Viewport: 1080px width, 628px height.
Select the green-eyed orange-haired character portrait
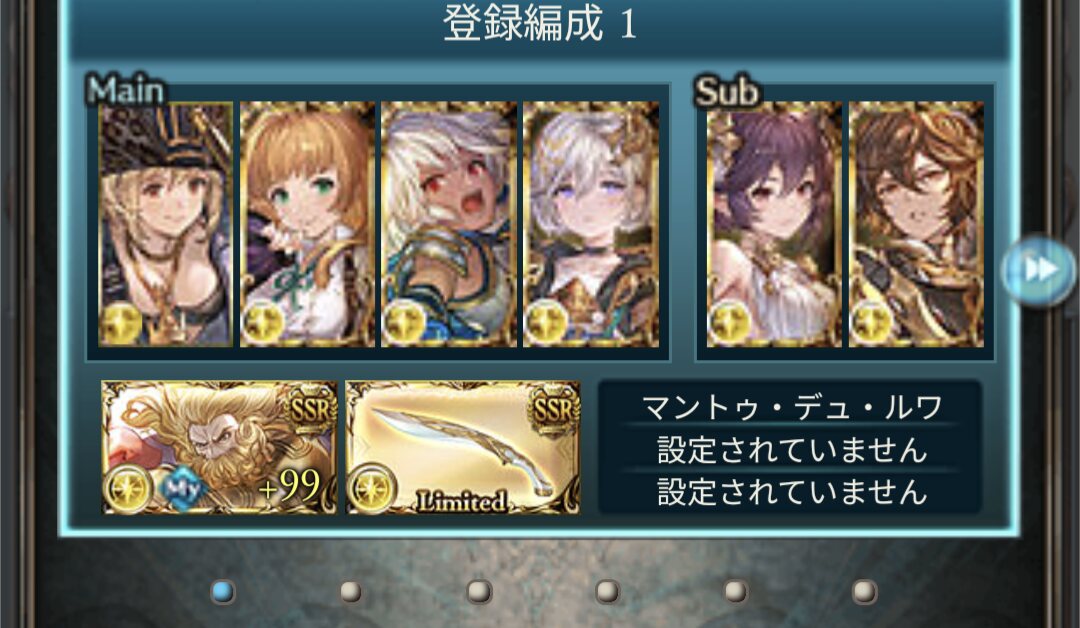coord(307,224)
